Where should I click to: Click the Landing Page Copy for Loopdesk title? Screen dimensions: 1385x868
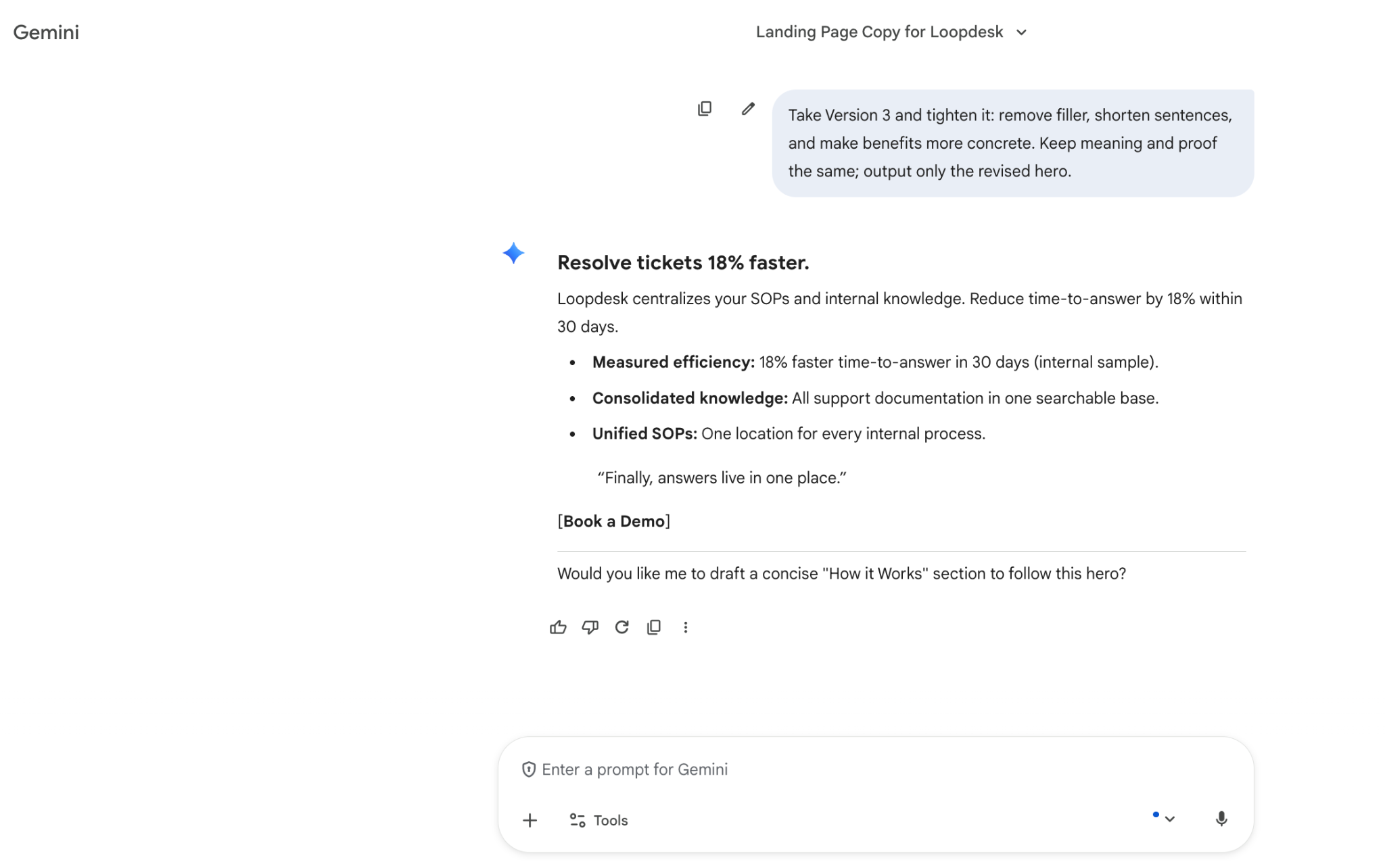point(878,32)
